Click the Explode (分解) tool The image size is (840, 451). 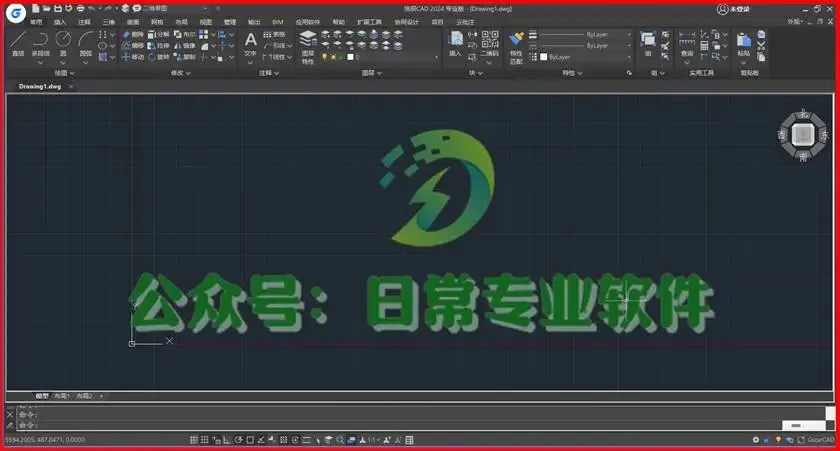pyautogui.click(x=159, y=34)
